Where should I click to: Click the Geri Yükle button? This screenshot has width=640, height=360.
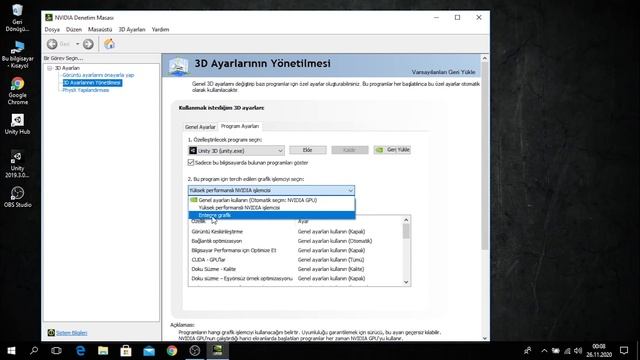[392, 150]
